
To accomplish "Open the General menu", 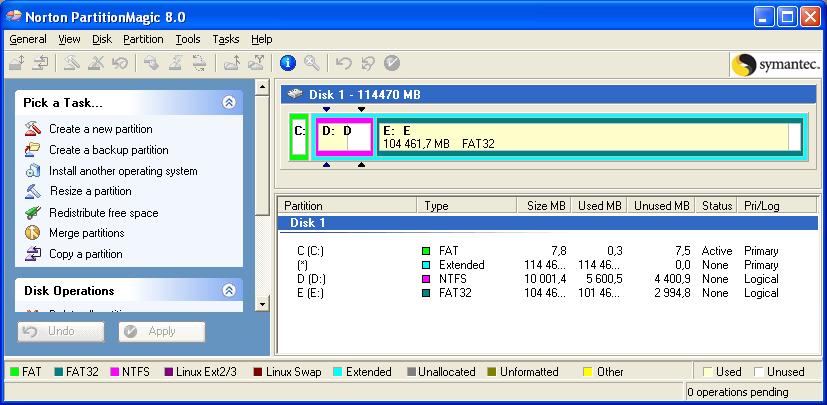I will pos(28,39).
